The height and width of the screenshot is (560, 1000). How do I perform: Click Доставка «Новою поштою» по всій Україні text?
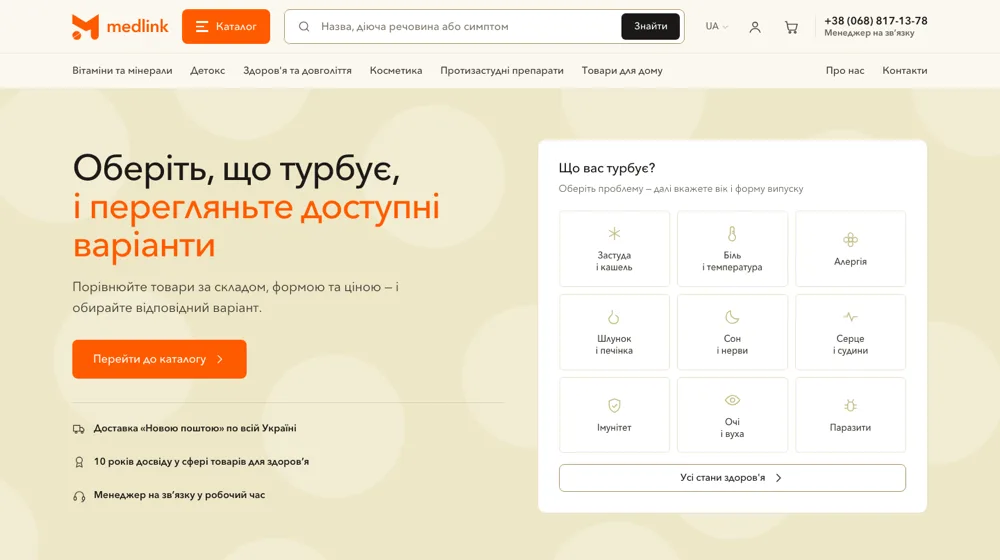[195, 429]
